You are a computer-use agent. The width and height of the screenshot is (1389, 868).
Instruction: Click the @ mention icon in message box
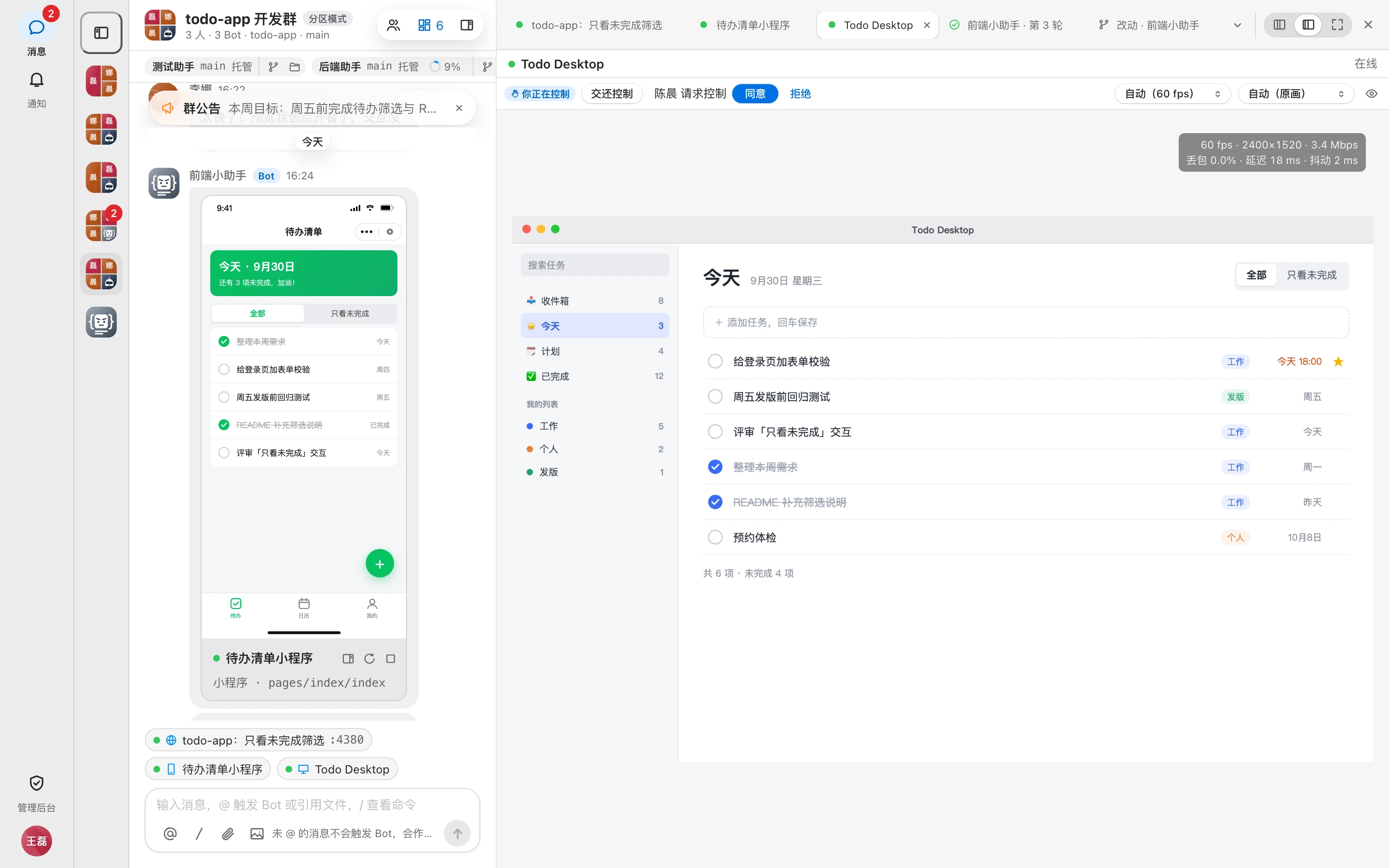tap(170, 834)
